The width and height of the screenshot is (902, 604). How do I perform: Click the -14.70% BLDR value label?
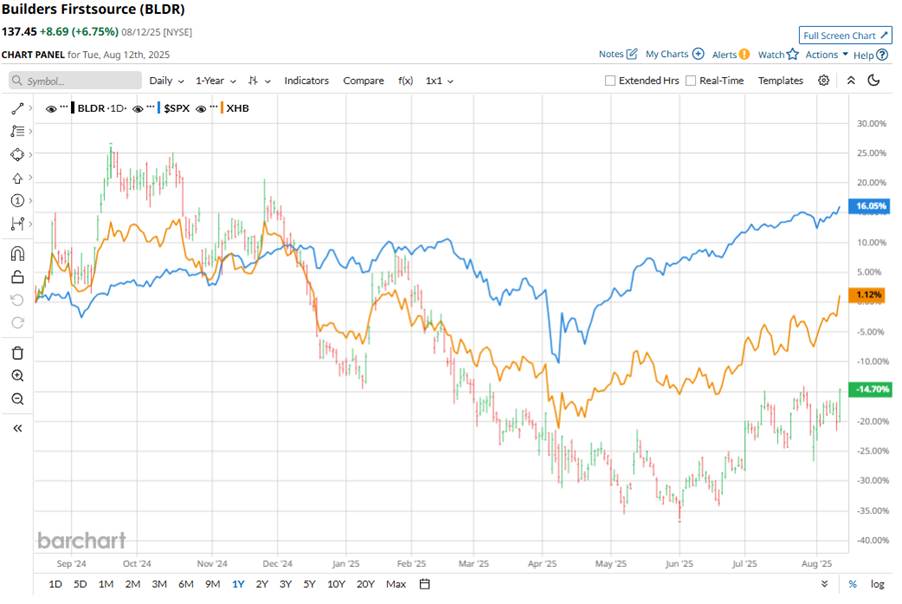pos(869,389)
